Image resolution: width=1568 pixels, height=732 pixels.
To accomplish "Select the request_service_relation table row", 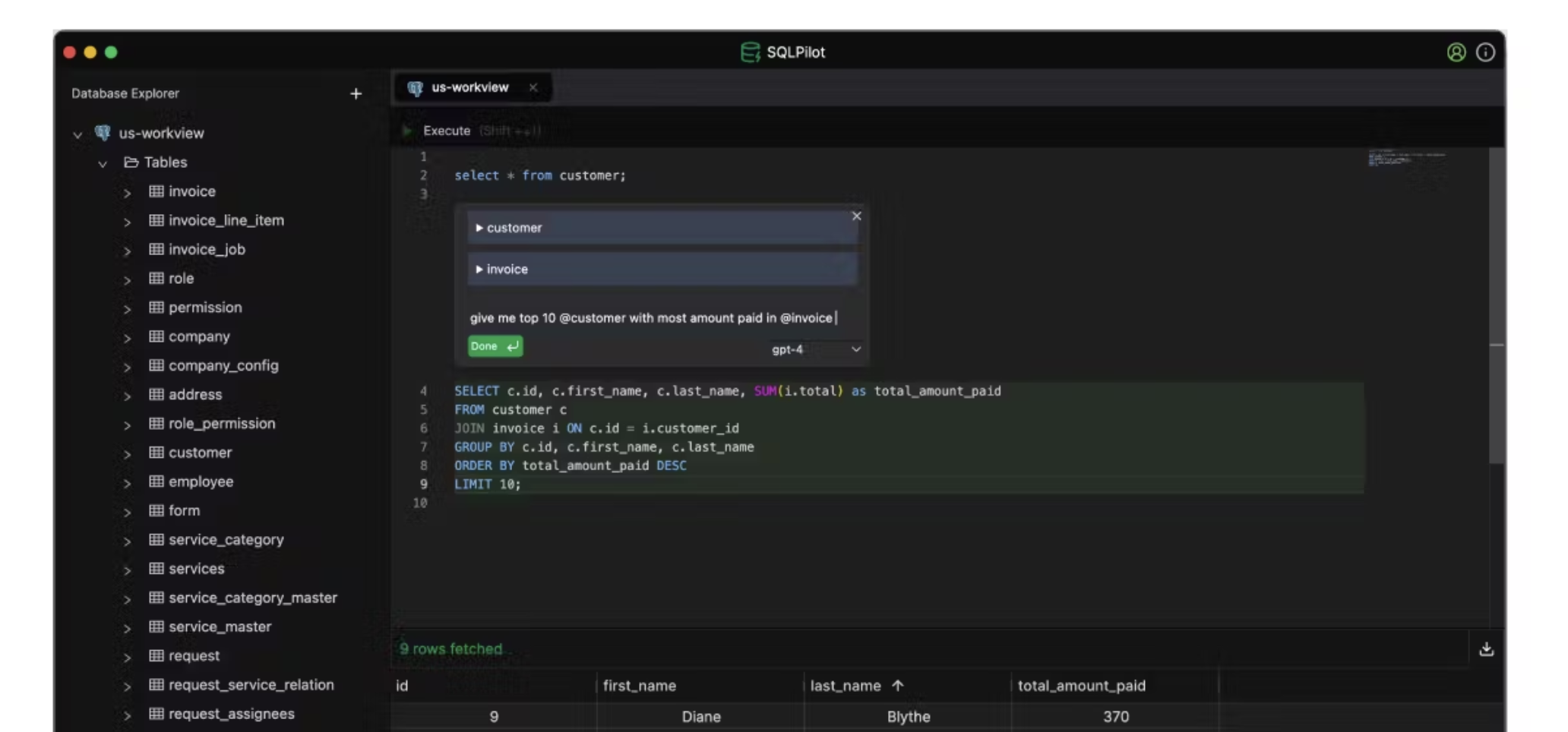I will (x=251, y=685).
